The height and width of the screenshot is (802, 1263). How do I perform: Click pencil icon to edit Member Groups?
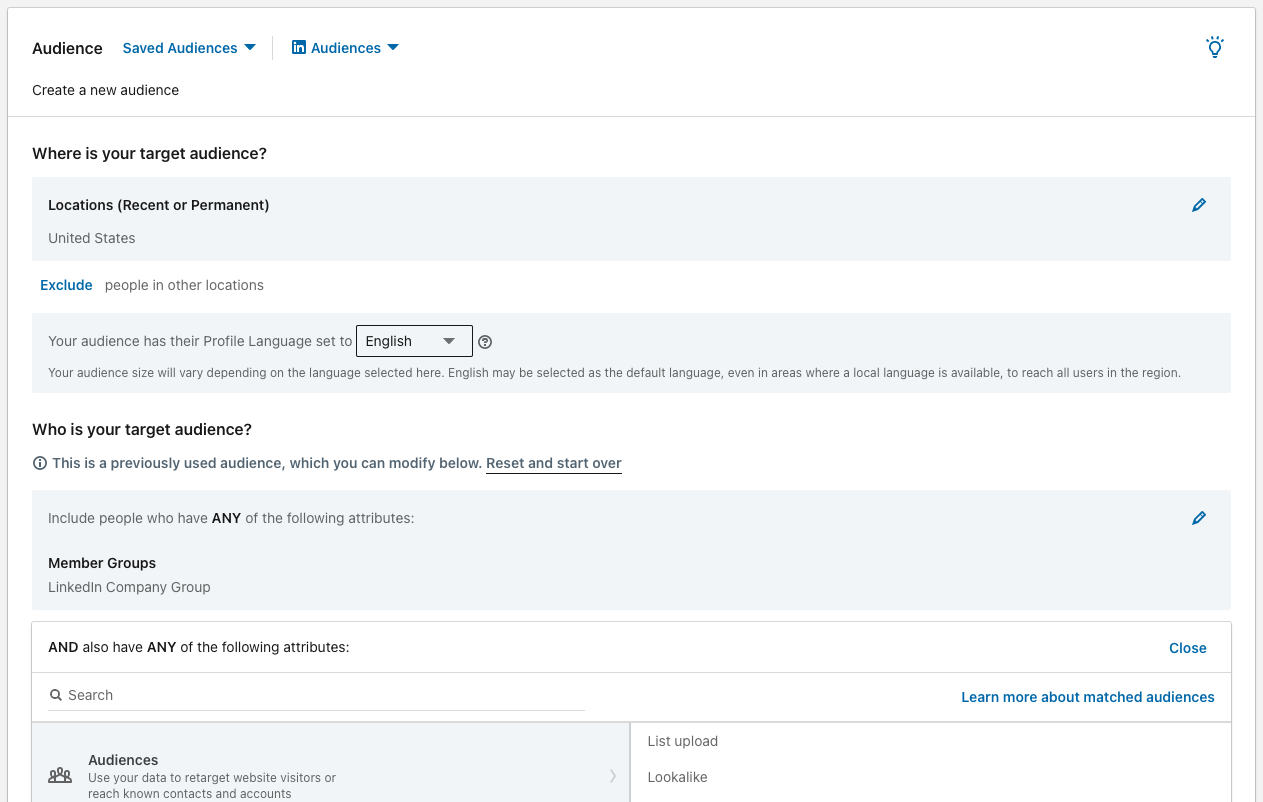click(1199, 518)
